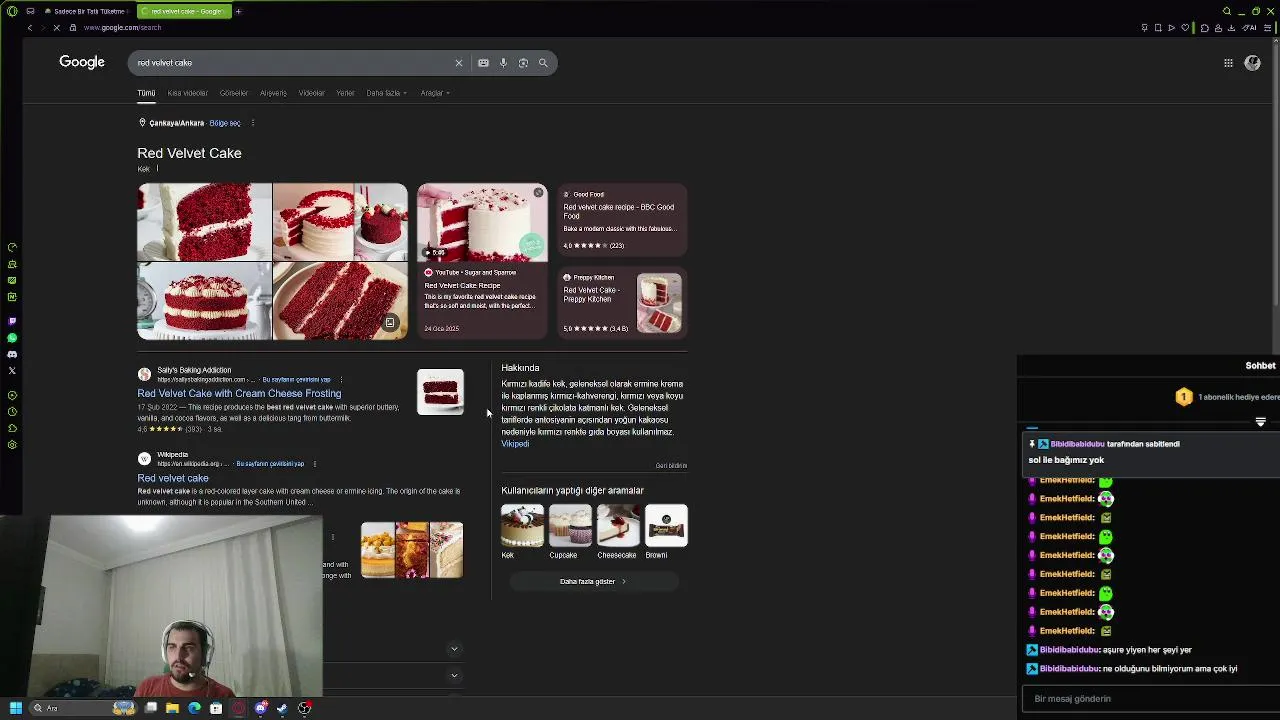Stop loading the page with the X
The width and height of the screenshot is (1280, 720).
(x=56, y=28)
